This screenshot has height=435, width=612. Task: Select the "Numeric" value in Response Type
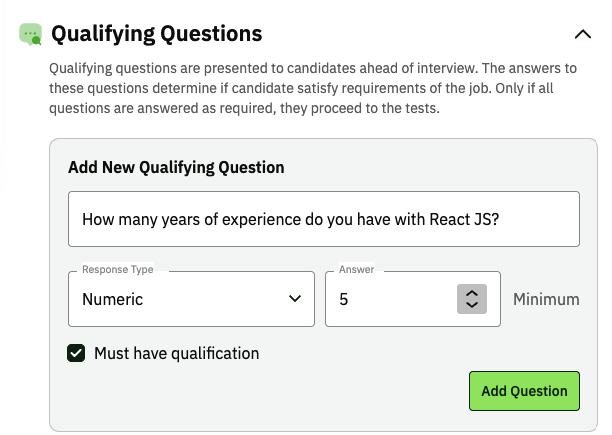[113, 299]
